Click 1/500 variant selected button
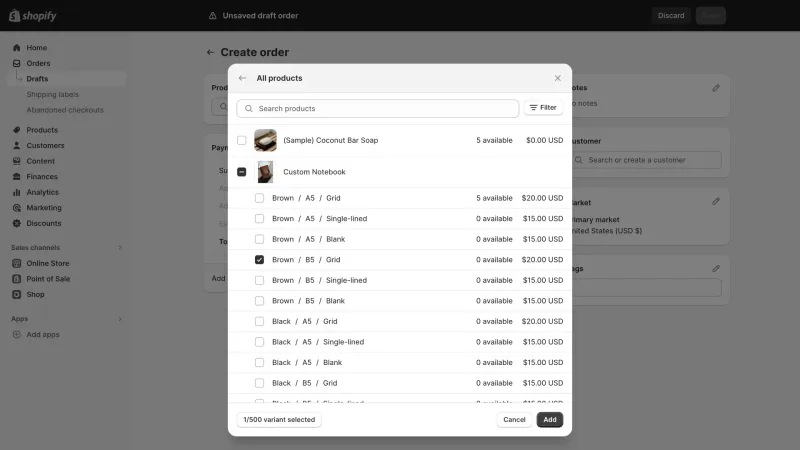Viewport: 800px width, 450px height. click(279, 419)
